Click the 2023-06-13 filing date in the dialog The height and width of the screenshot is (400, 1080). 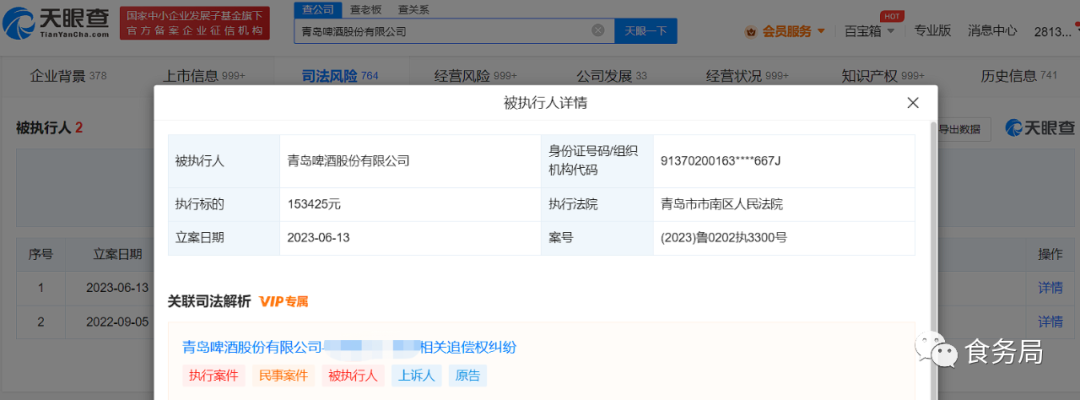tap(316, 238)
